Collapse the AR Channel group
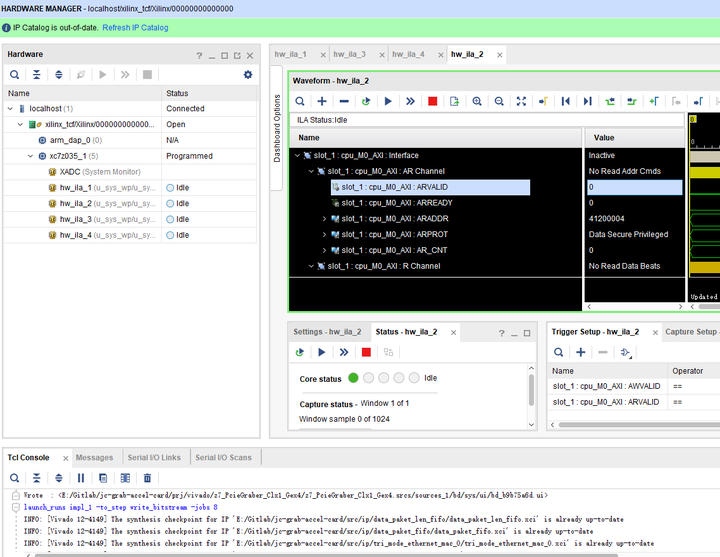 pyautogui.click(x=311, y=171)
